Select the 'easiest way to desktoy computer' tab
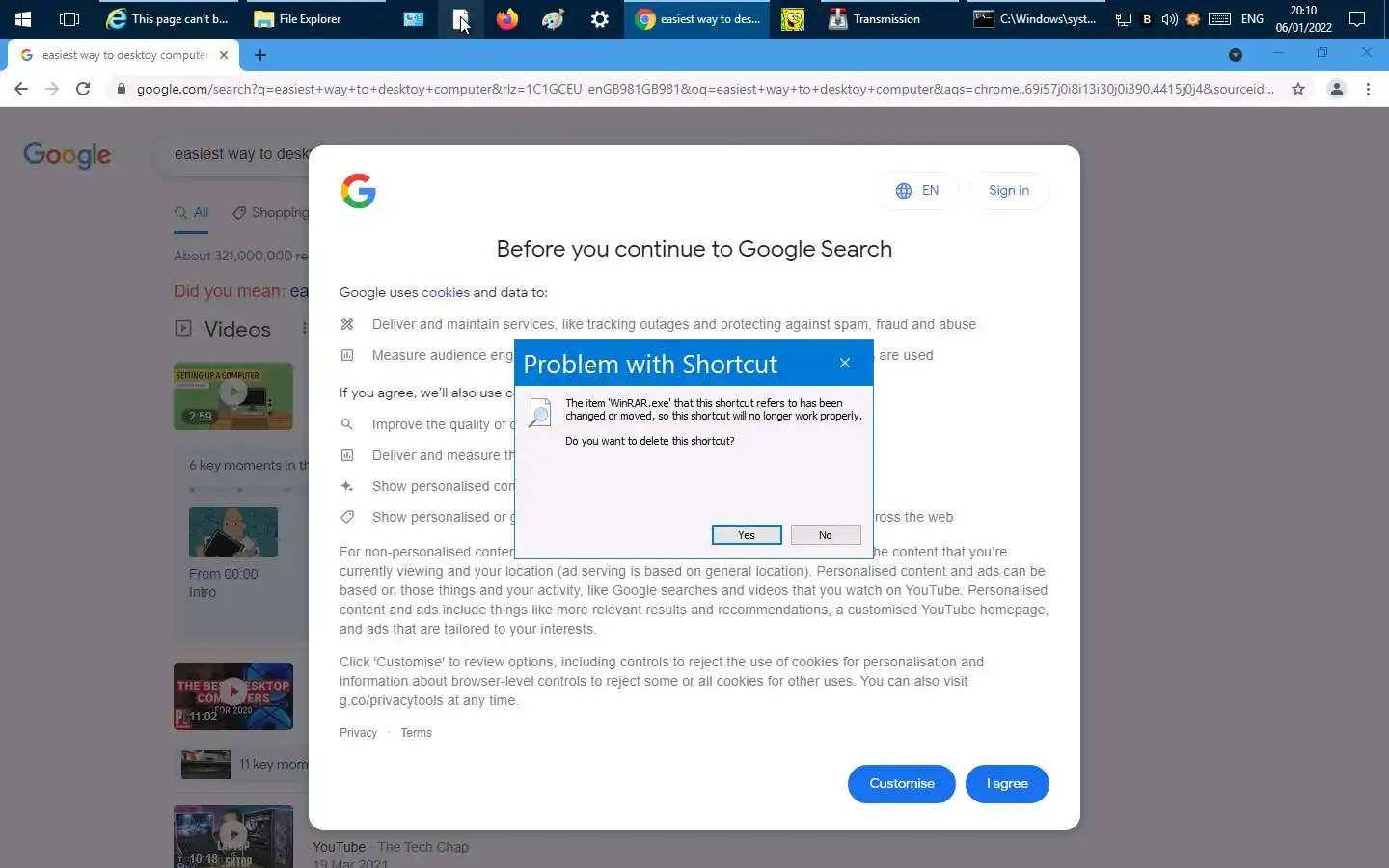Screen dimensions: 1389x868 coord(123,55)
